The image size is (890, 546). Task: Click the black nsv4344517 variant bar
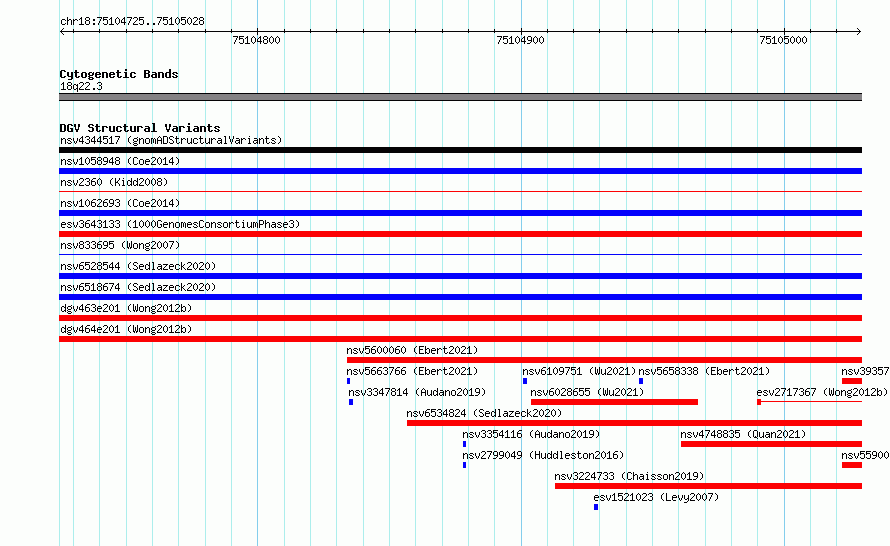[x=460, y=150]
